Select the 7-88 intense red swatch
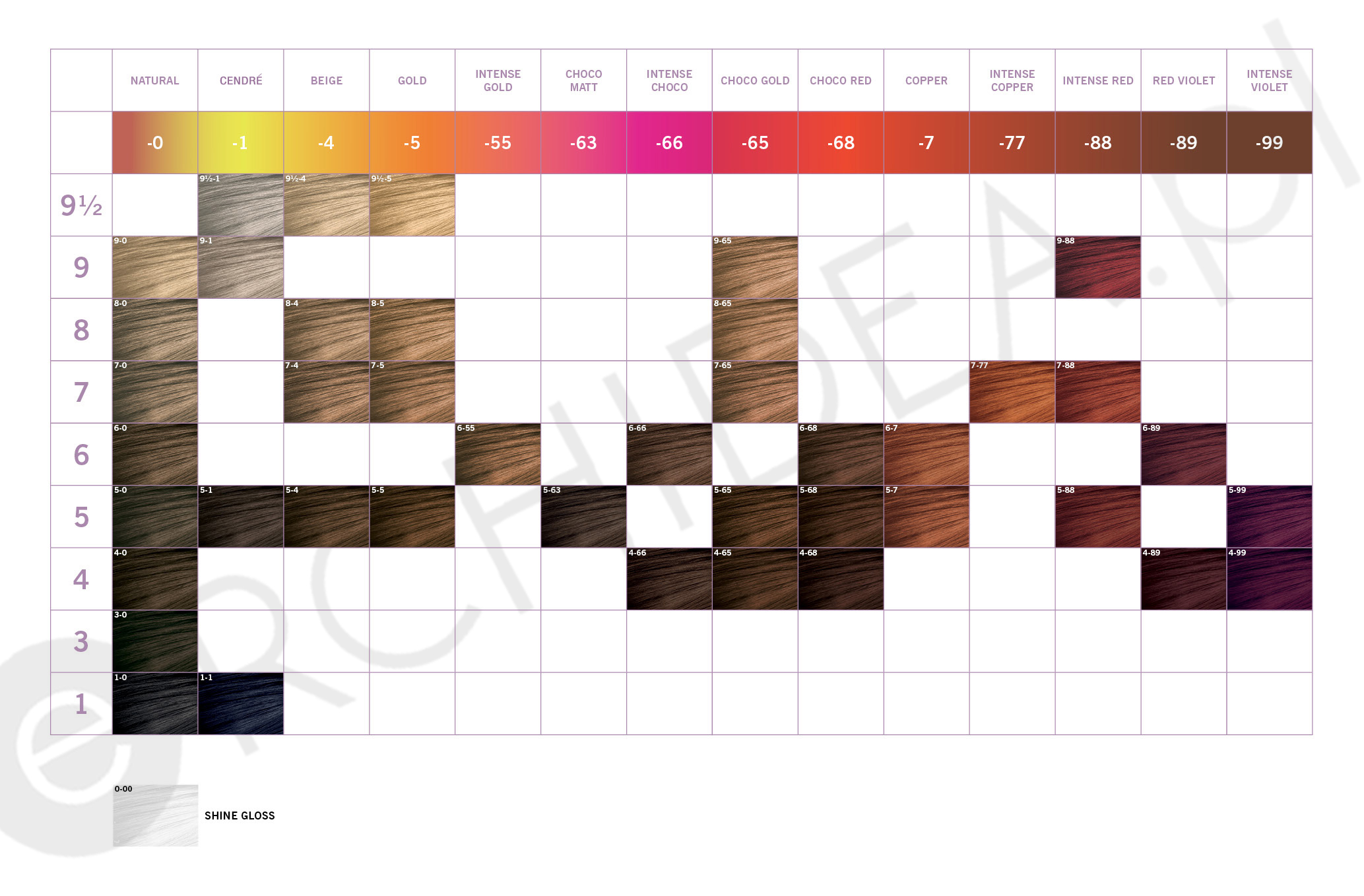1364x896 pixels. point(1098,392)
